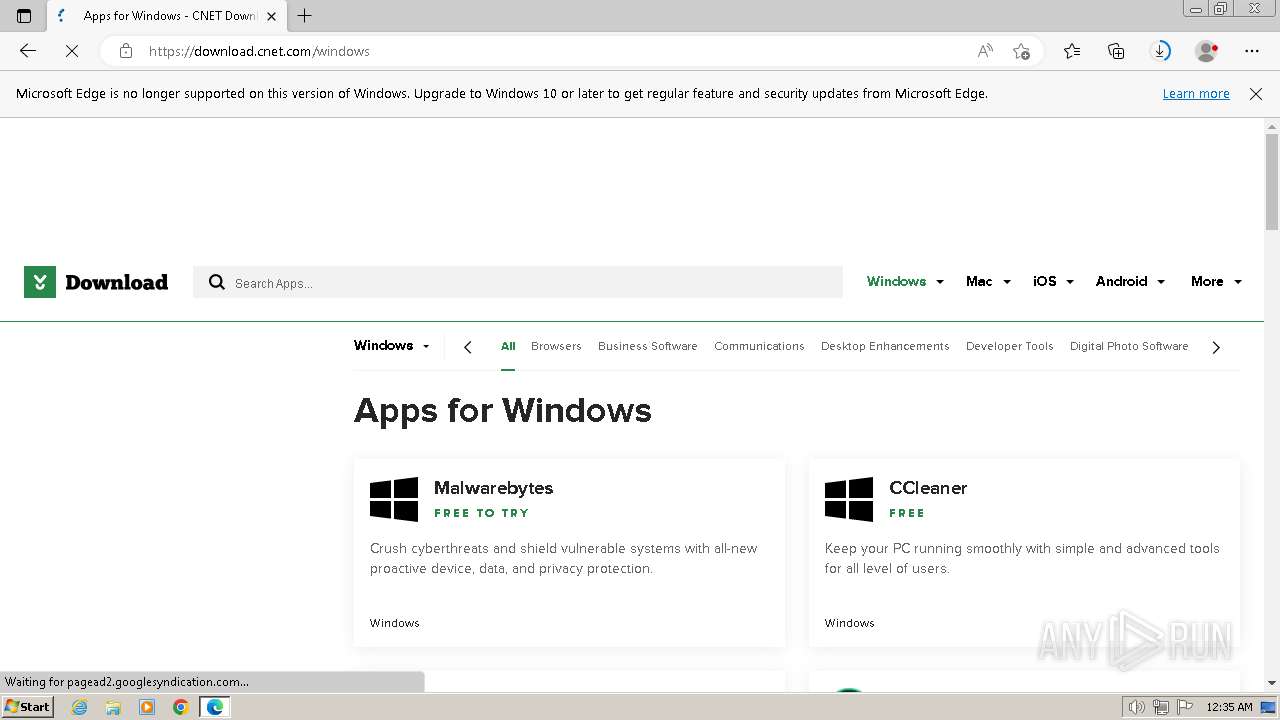The image size is (1280, 720).
Task: Click the CCleaner Windows logo icon
Action: tap(849, 499)
